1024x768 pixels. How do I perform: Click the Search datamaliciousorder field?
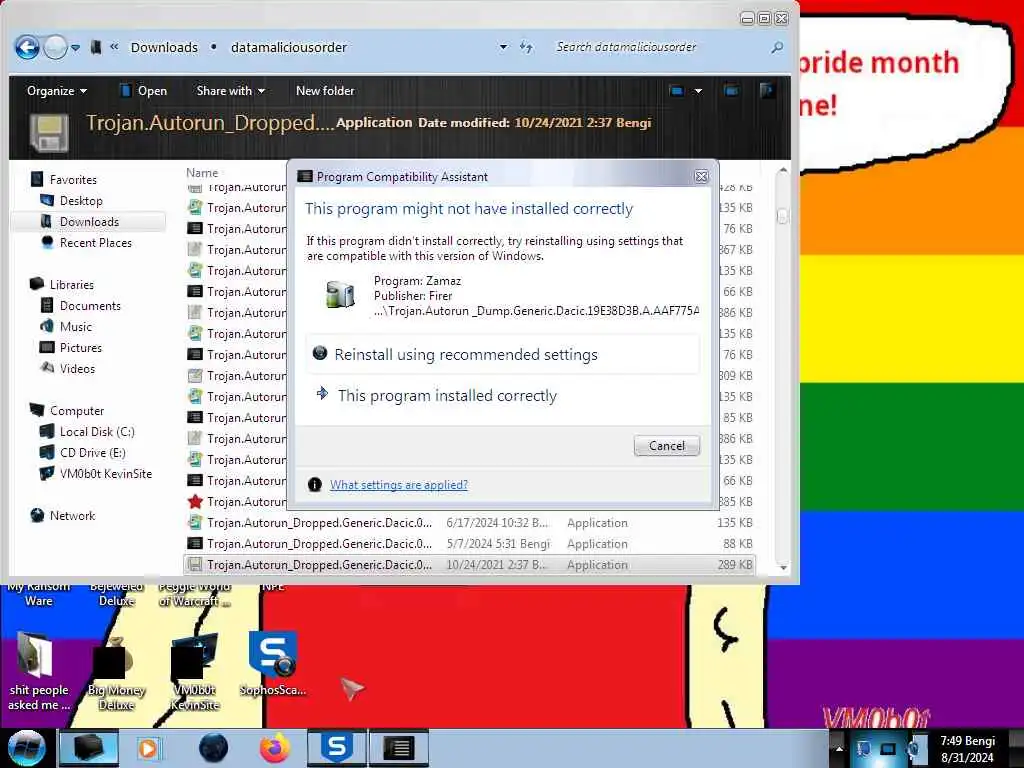tap(658, 47)
